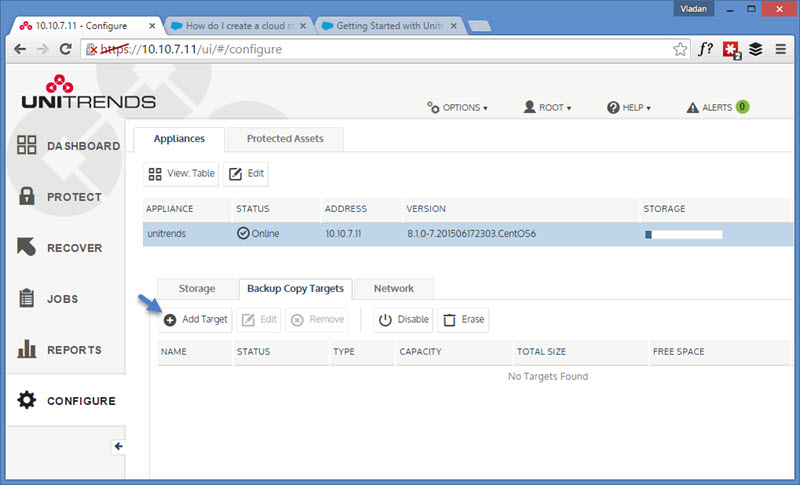Screen dimensions: 800x485
Task: Click browser back arrow
Action: coord(20,49)
